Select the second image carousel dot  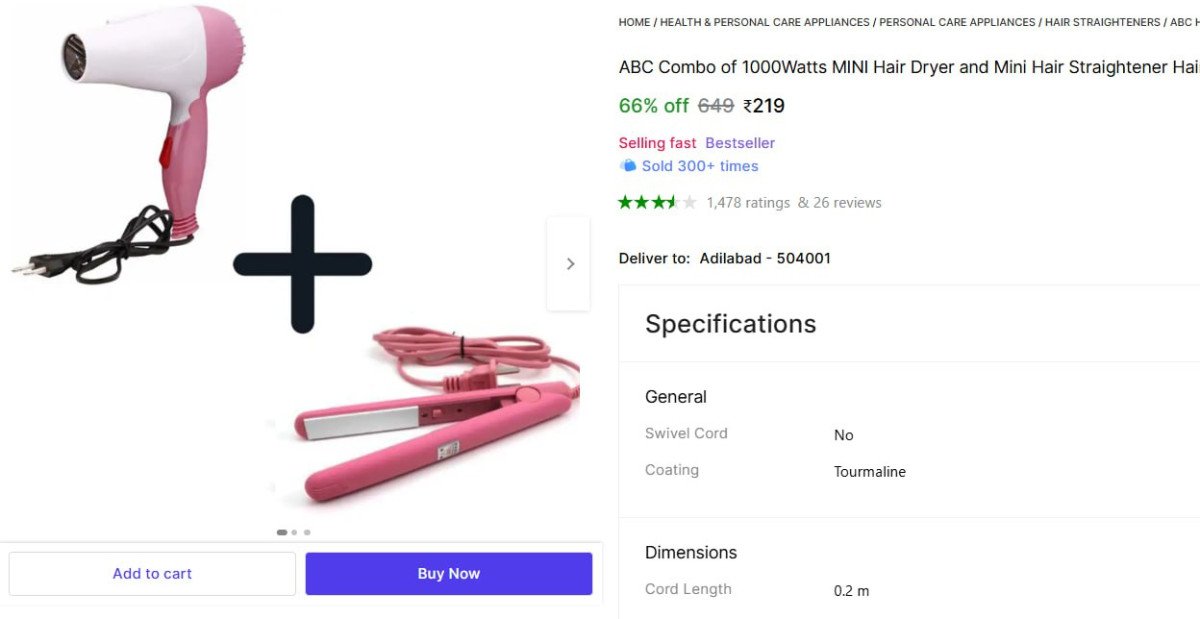tap(295, 532)
